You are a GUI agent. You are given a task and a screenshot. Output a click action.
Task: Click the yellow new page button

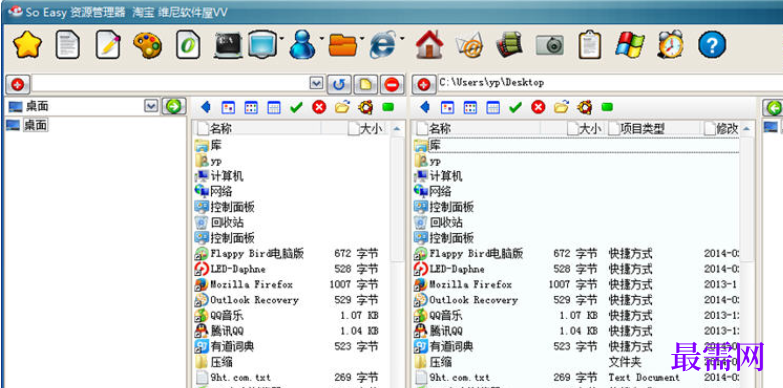click(366, 84)
